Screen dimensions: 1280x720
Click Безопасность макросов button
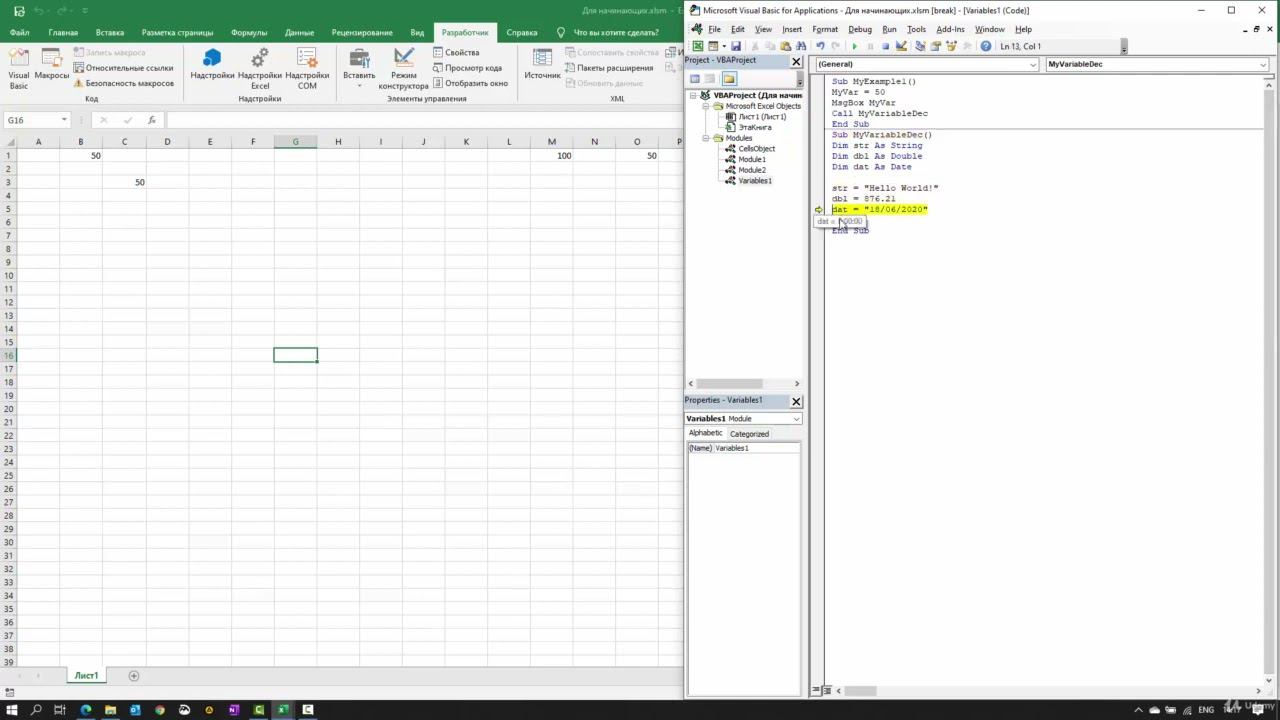coord(123,83)
